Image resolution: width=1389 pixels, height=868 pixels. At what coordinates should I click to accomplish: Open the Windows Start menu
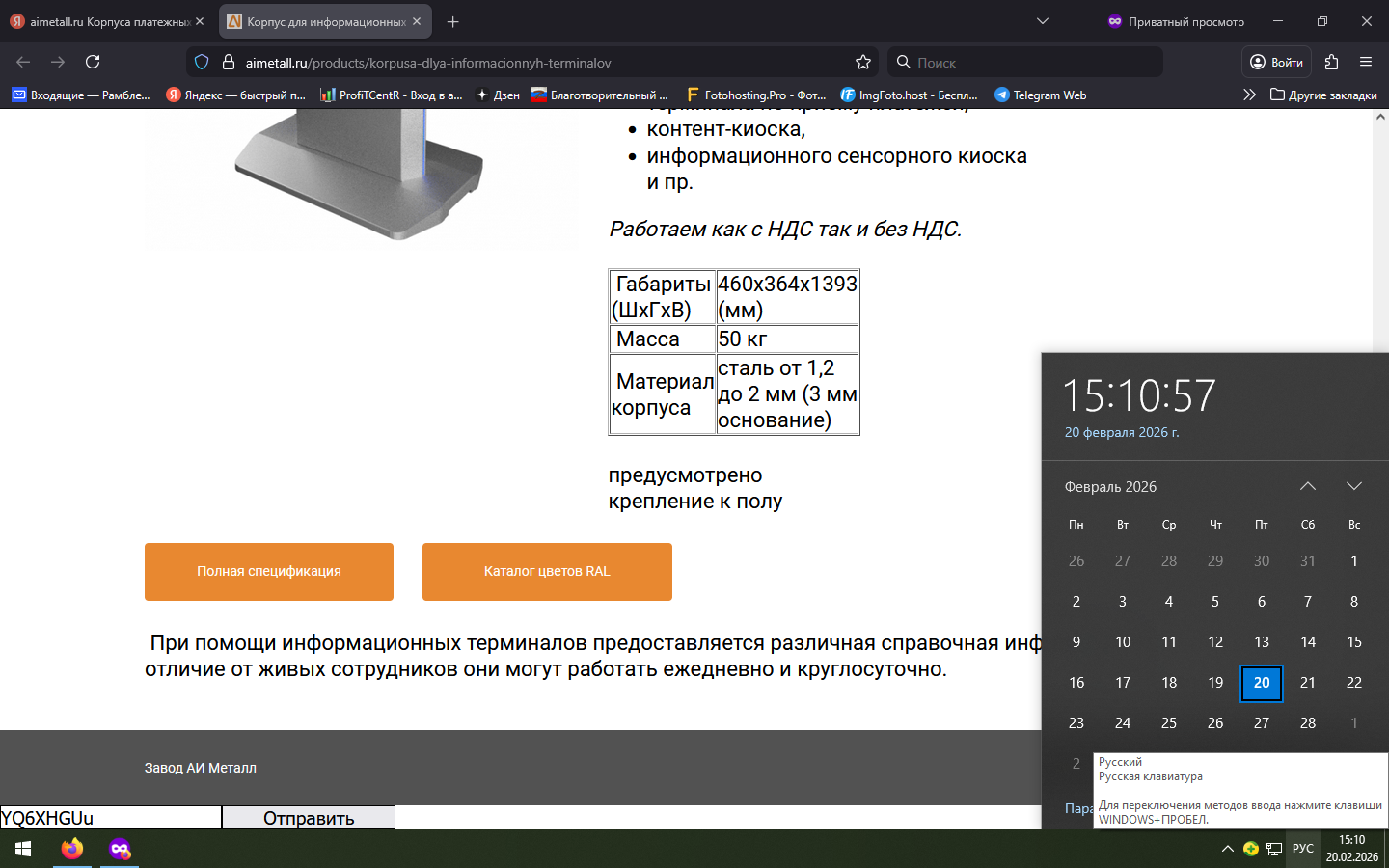23,849
